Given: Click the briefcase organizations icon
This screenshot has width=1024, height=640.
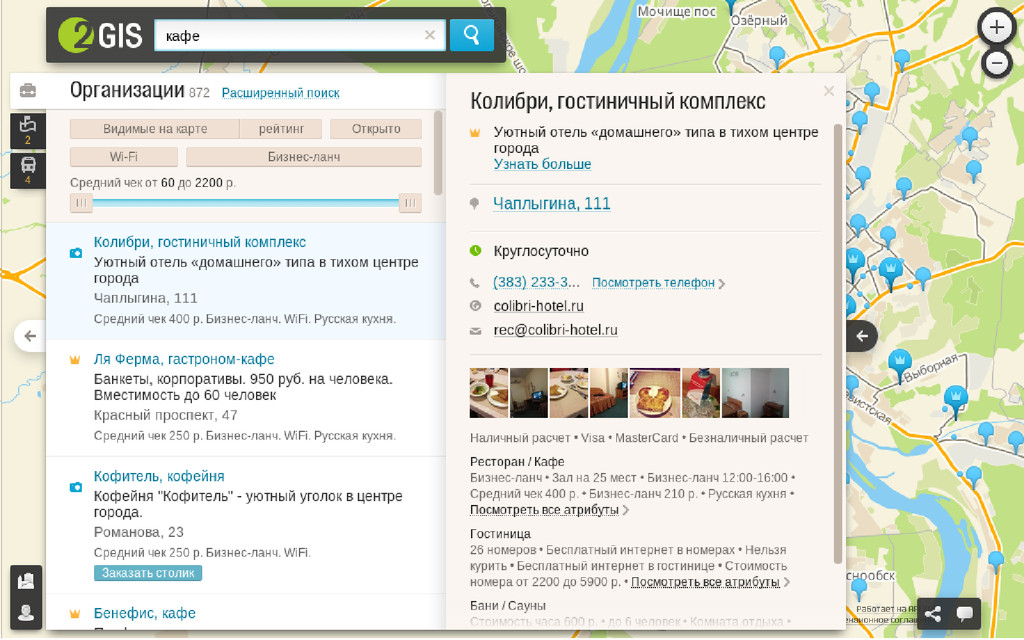Looking at the screenshot, I should pyautogui.click(x=27, y=91).
